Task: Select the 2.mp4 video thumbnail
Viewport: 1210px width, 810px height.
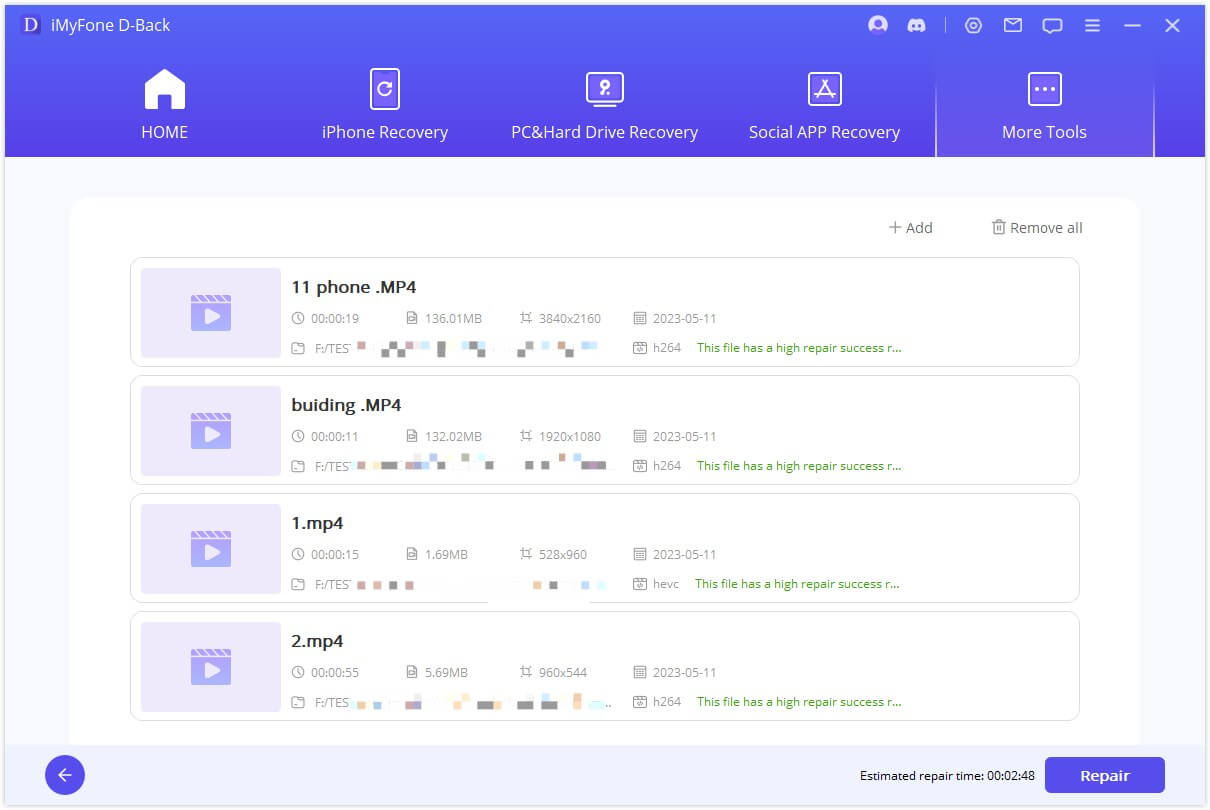Action: (211, 666)
